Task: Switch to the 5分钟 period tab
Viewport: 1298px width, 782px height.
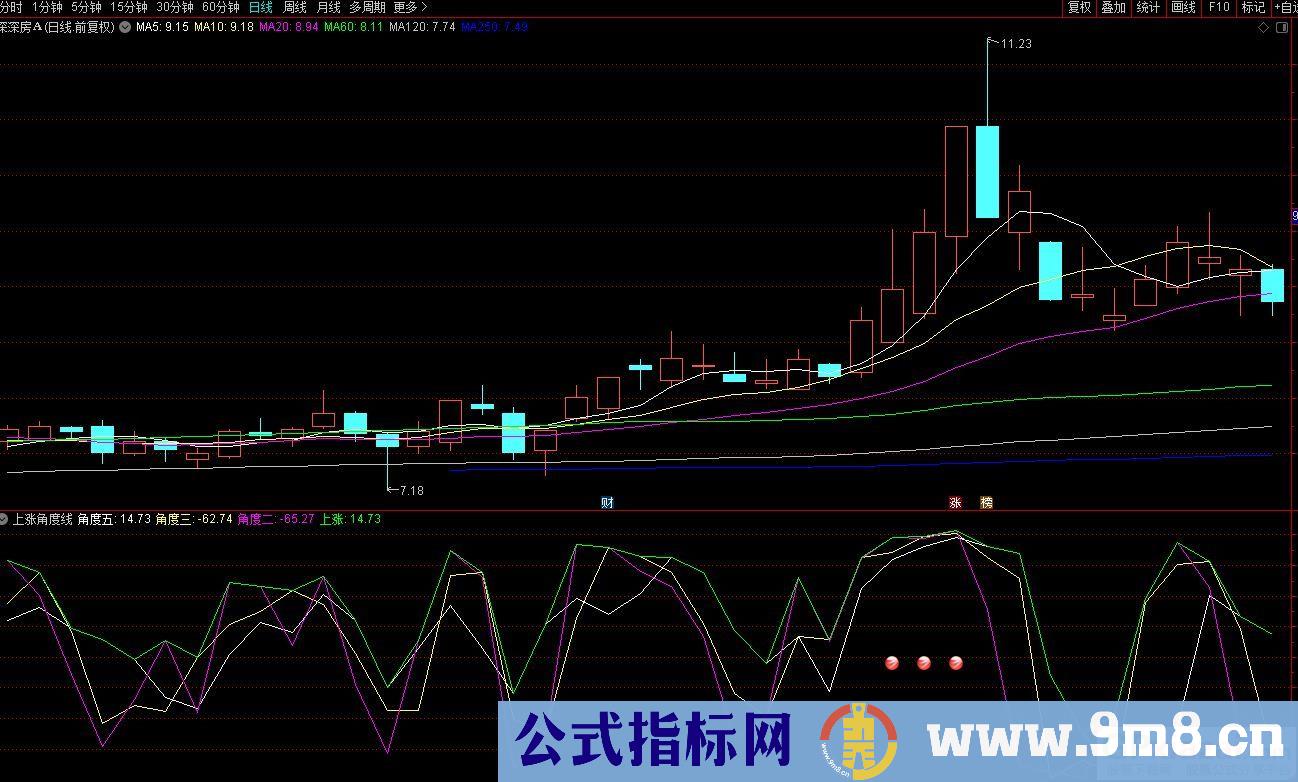Action: [x=86, y=7]
